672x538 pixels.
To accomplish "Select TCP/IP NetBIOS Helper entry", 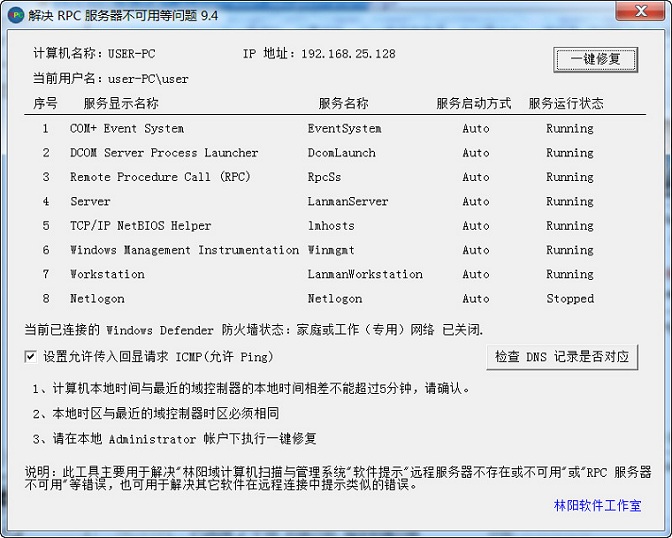I will click(141, 225).
